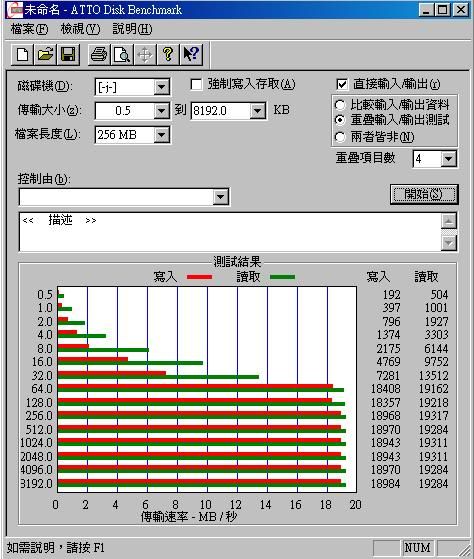The height and width of the screenshot is (559, 474).
Task: Click the 開始 start button
Action: click(424, 194)
